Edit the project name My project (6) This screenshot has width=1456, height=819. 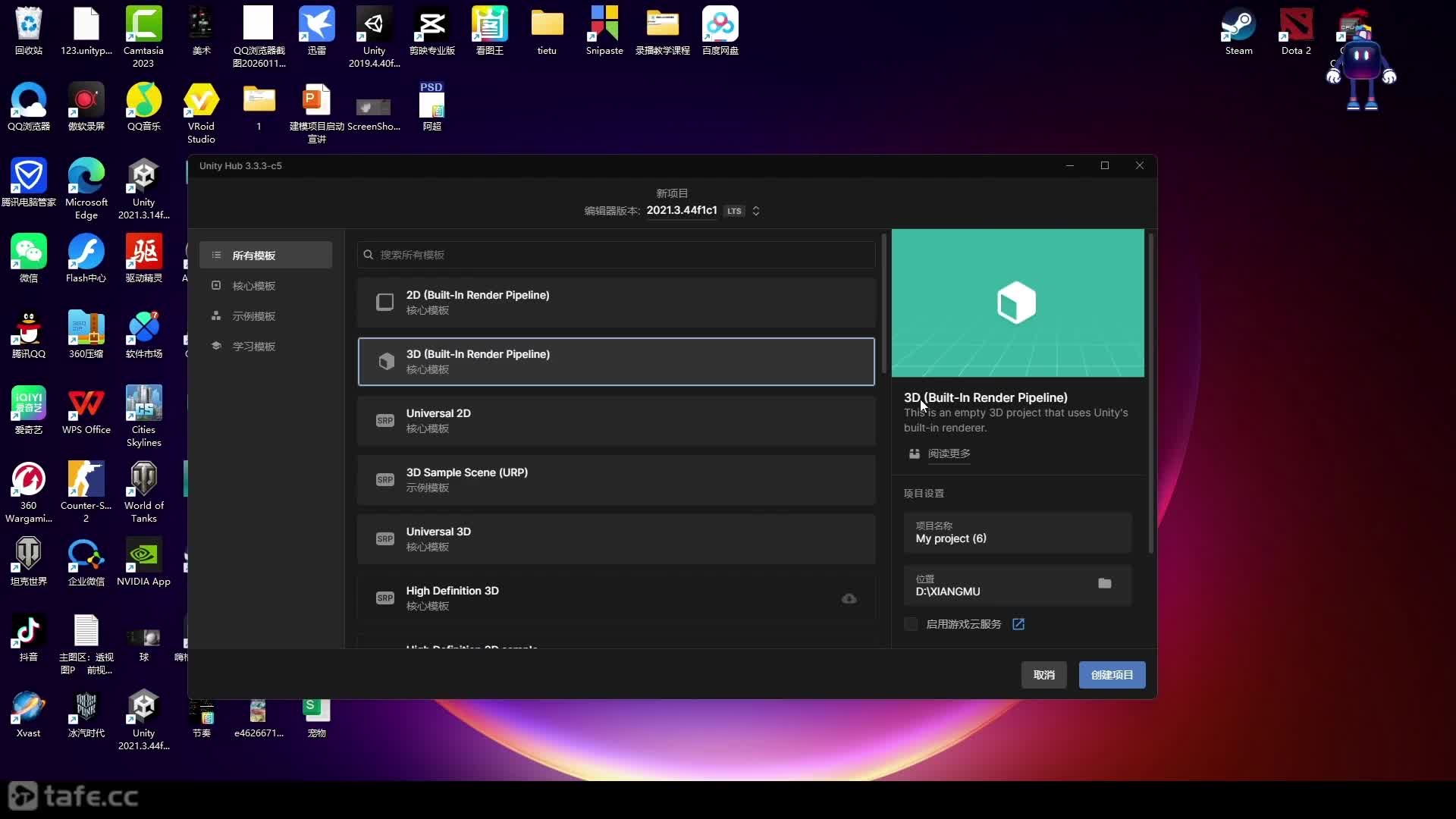point(1018,533)
